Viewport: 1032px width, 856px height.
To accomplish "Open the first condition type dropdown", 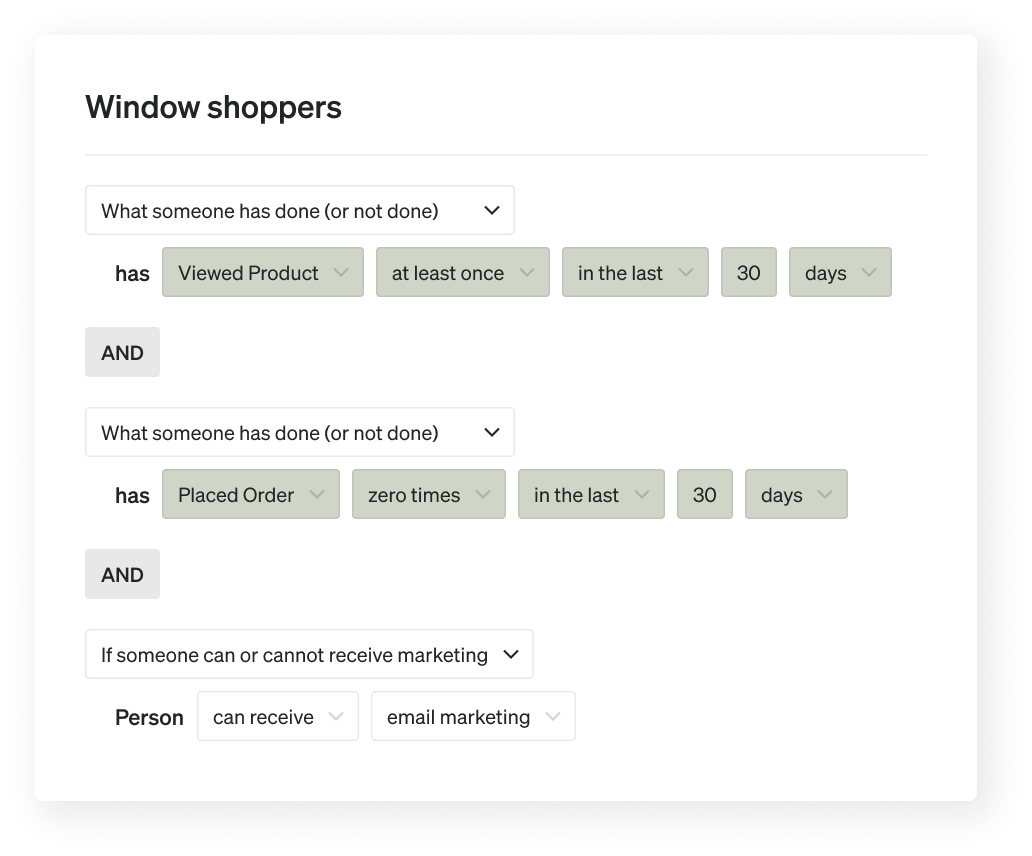I will (299, 211).
